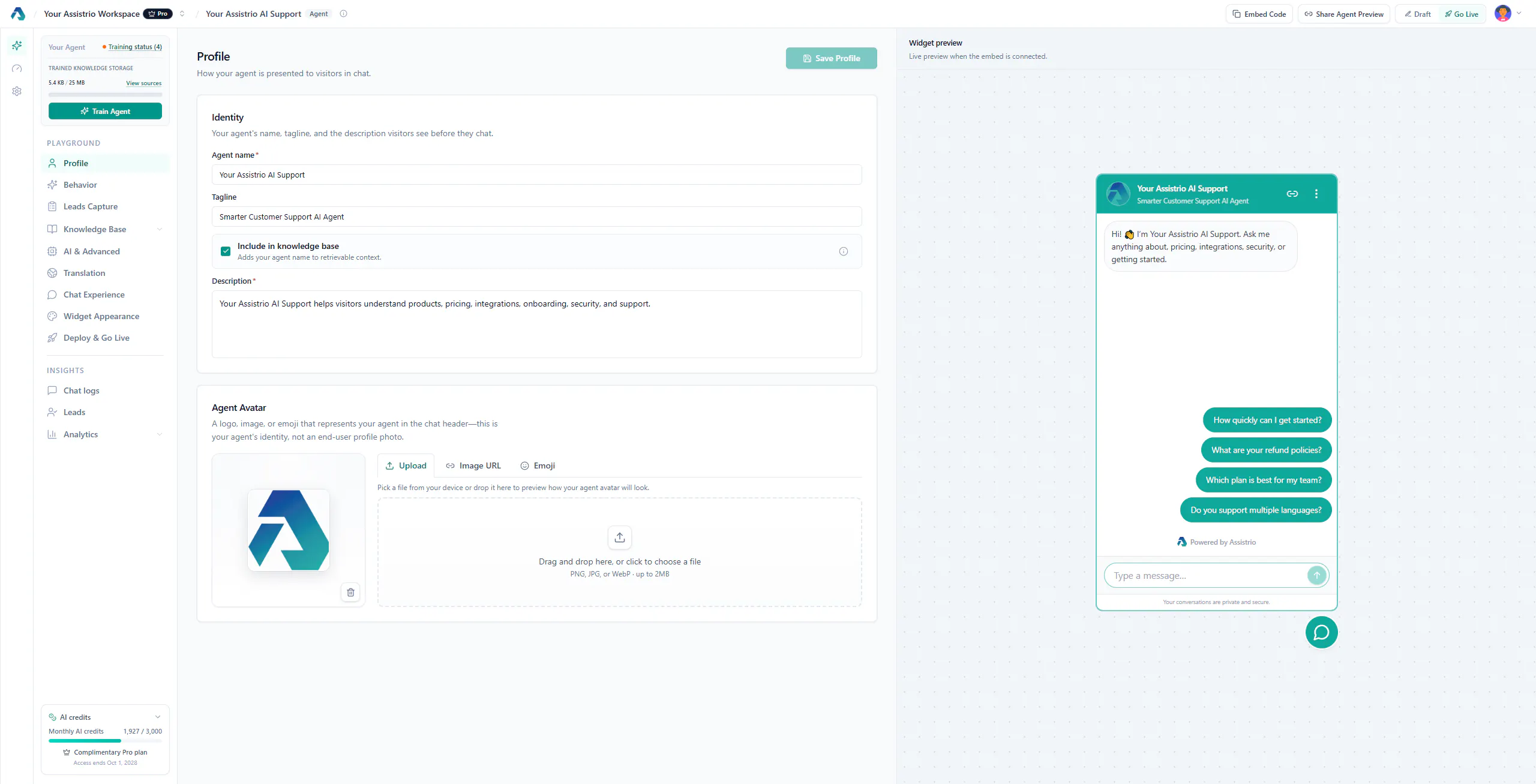1536x784 pixels.
Task: Click the floating chat bubble launcher
Action: 1321,632
